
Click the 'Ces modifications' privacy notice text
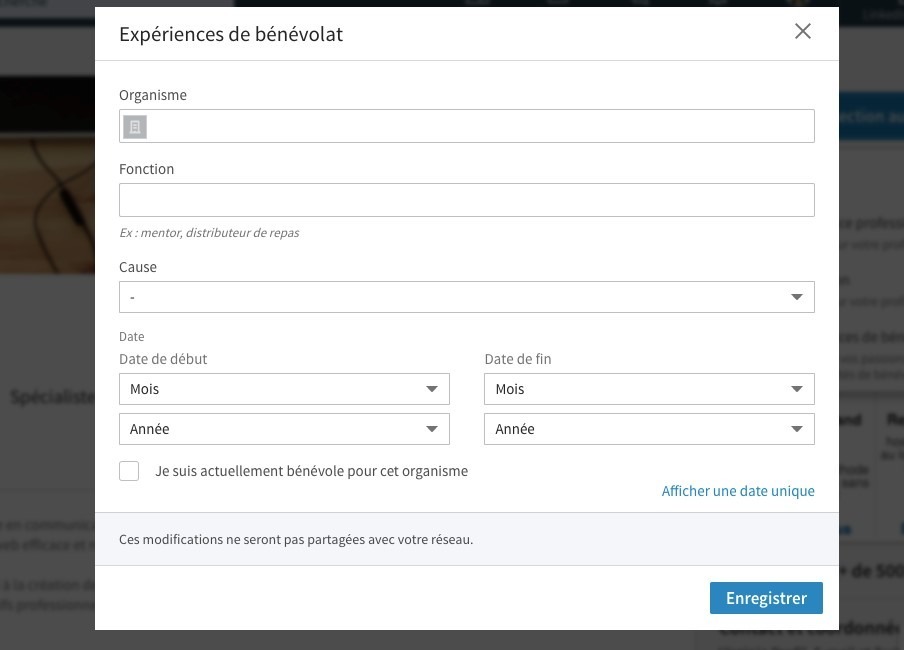296,539
